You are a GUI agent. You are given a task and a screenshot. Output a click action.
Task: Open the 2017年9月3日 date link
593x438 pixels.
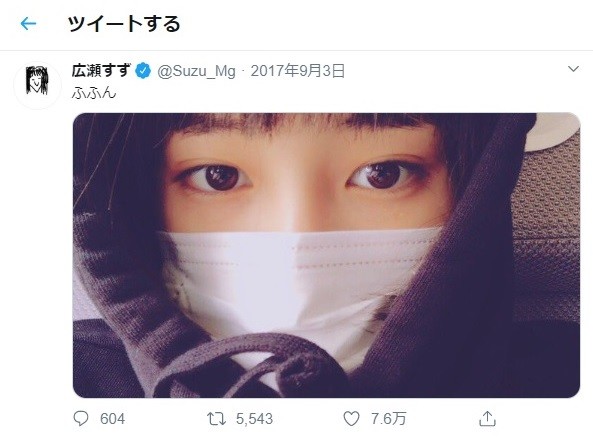pos(298,71)
